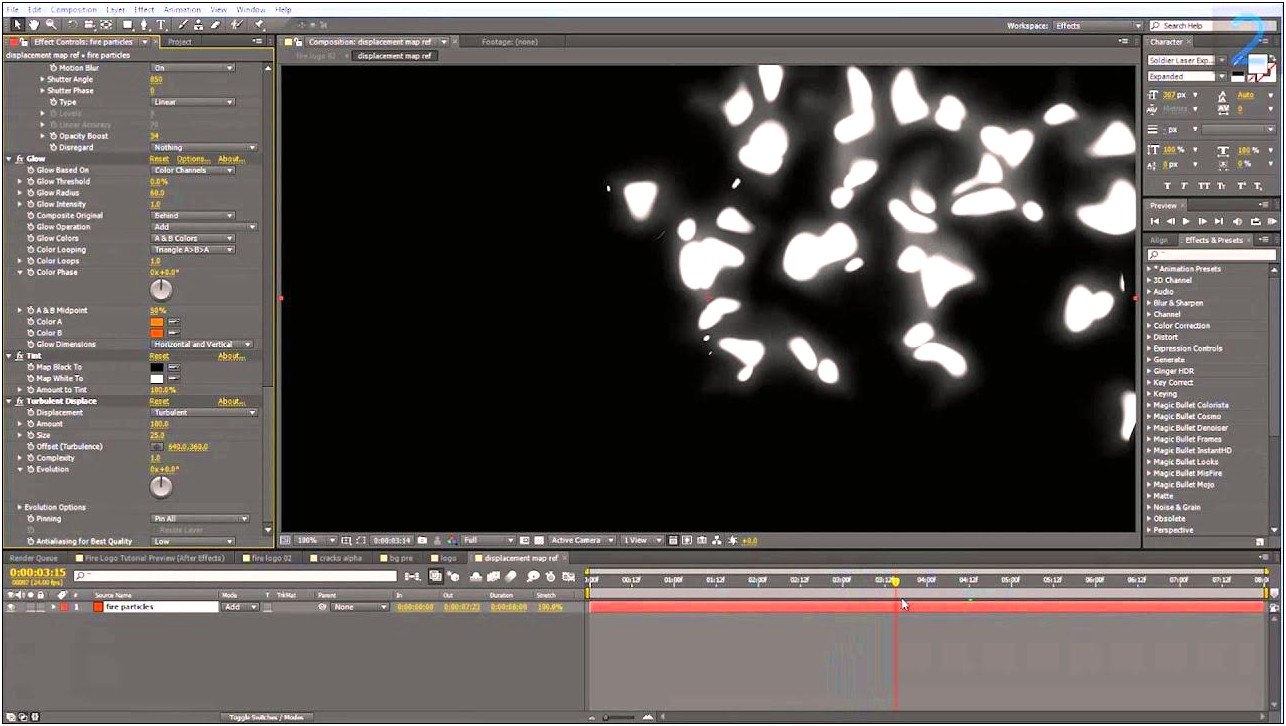This screenshot has width=1286, height=726.
Task: Open Glow Options link
Action: (x=193, y=159)
